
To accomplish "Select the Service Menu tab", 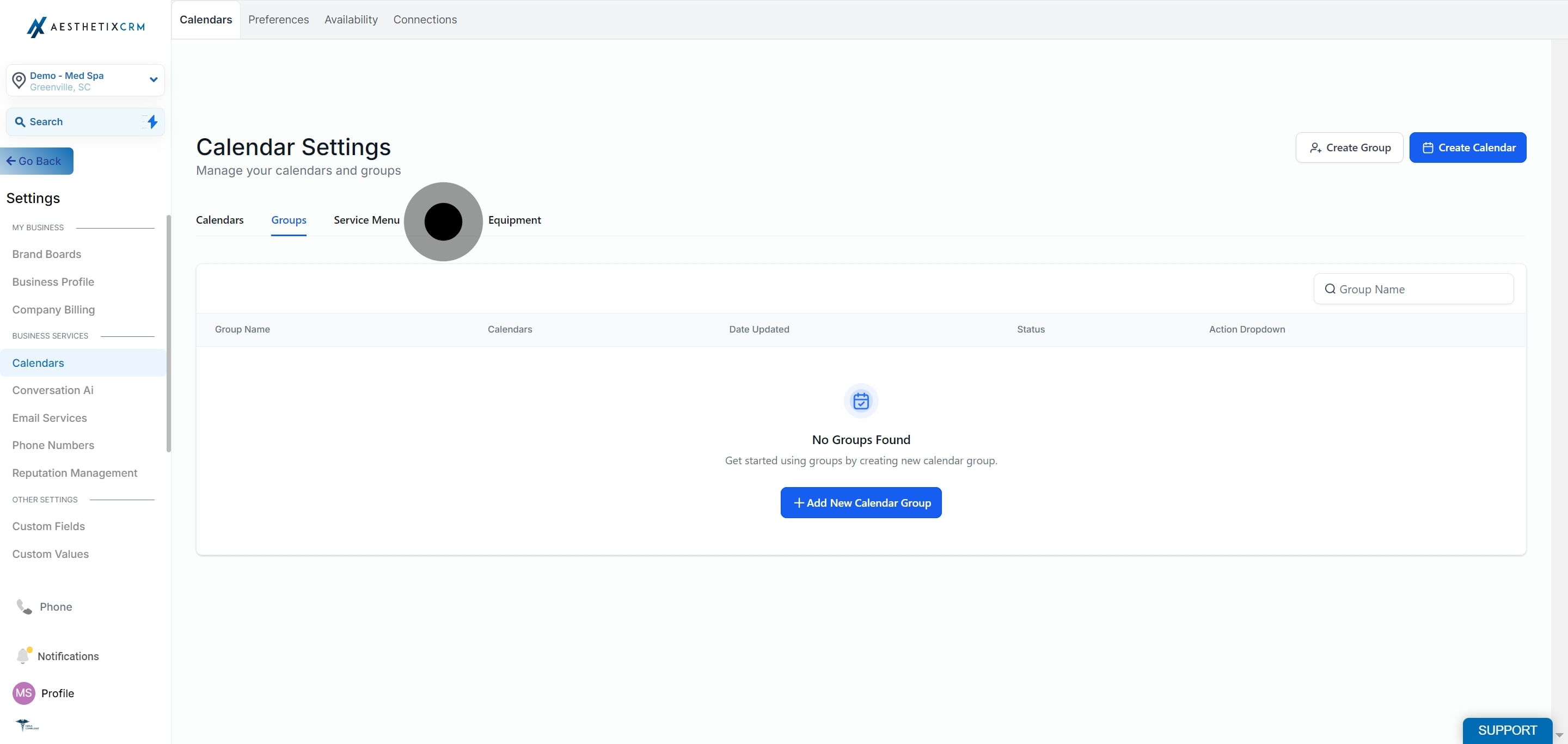I will coord(366,220).
